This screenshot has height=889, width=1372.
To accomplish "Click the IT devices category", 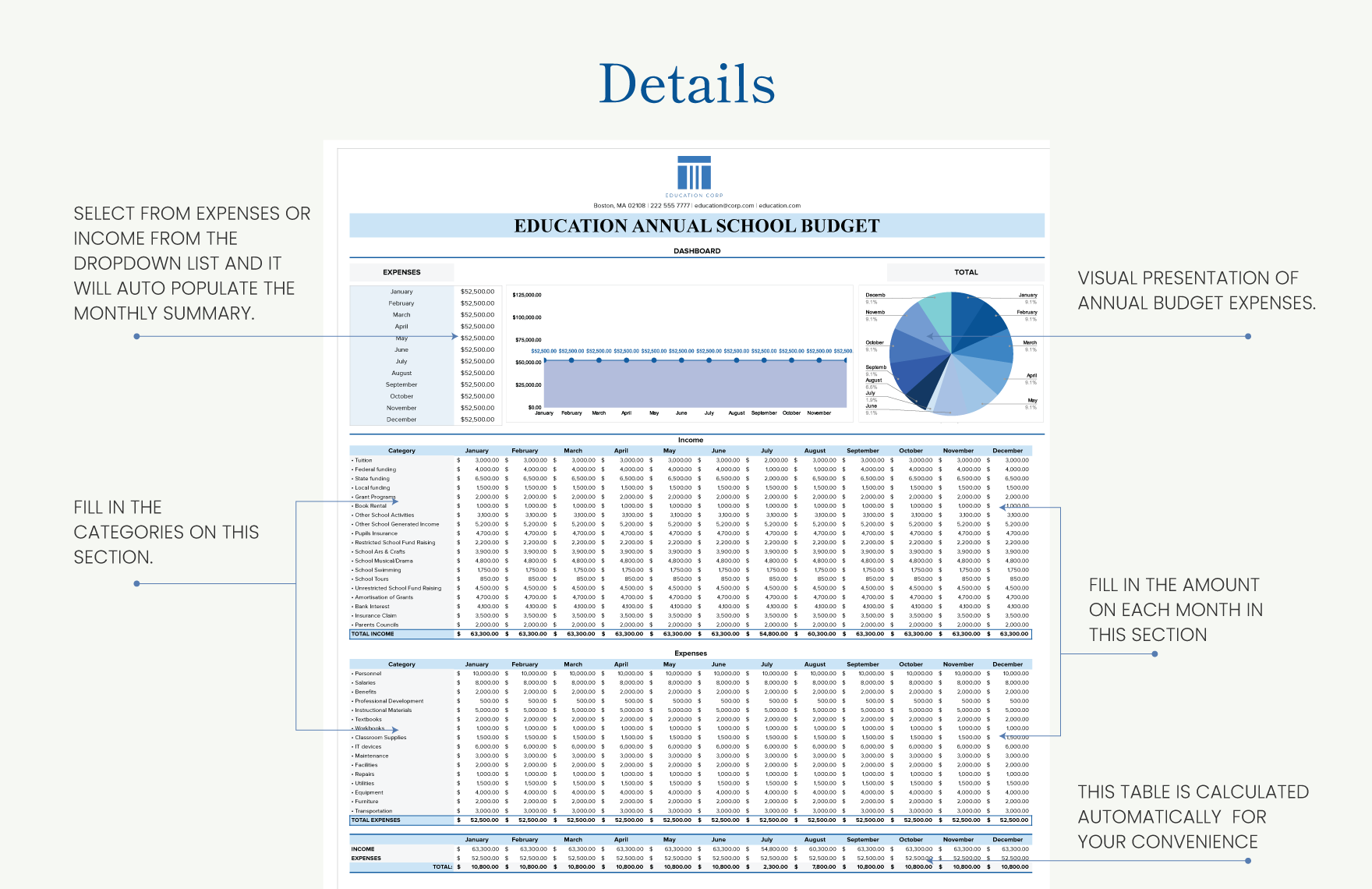I will point(366,747).
